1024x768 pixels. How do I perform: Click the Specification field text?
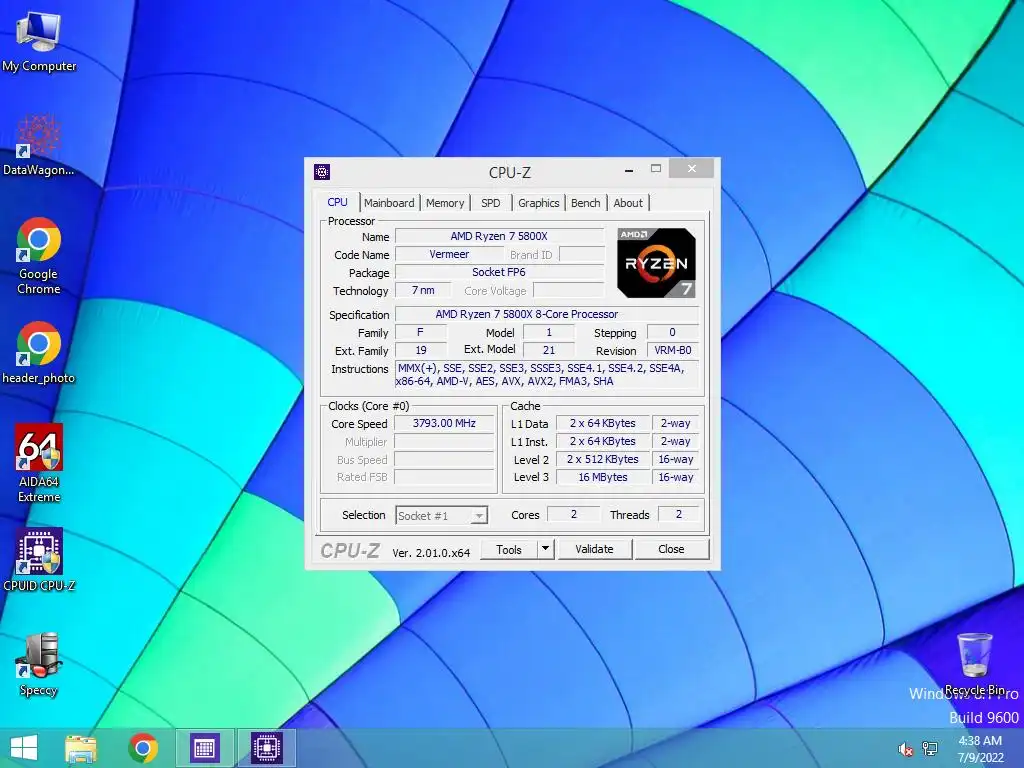click(547, 314)
